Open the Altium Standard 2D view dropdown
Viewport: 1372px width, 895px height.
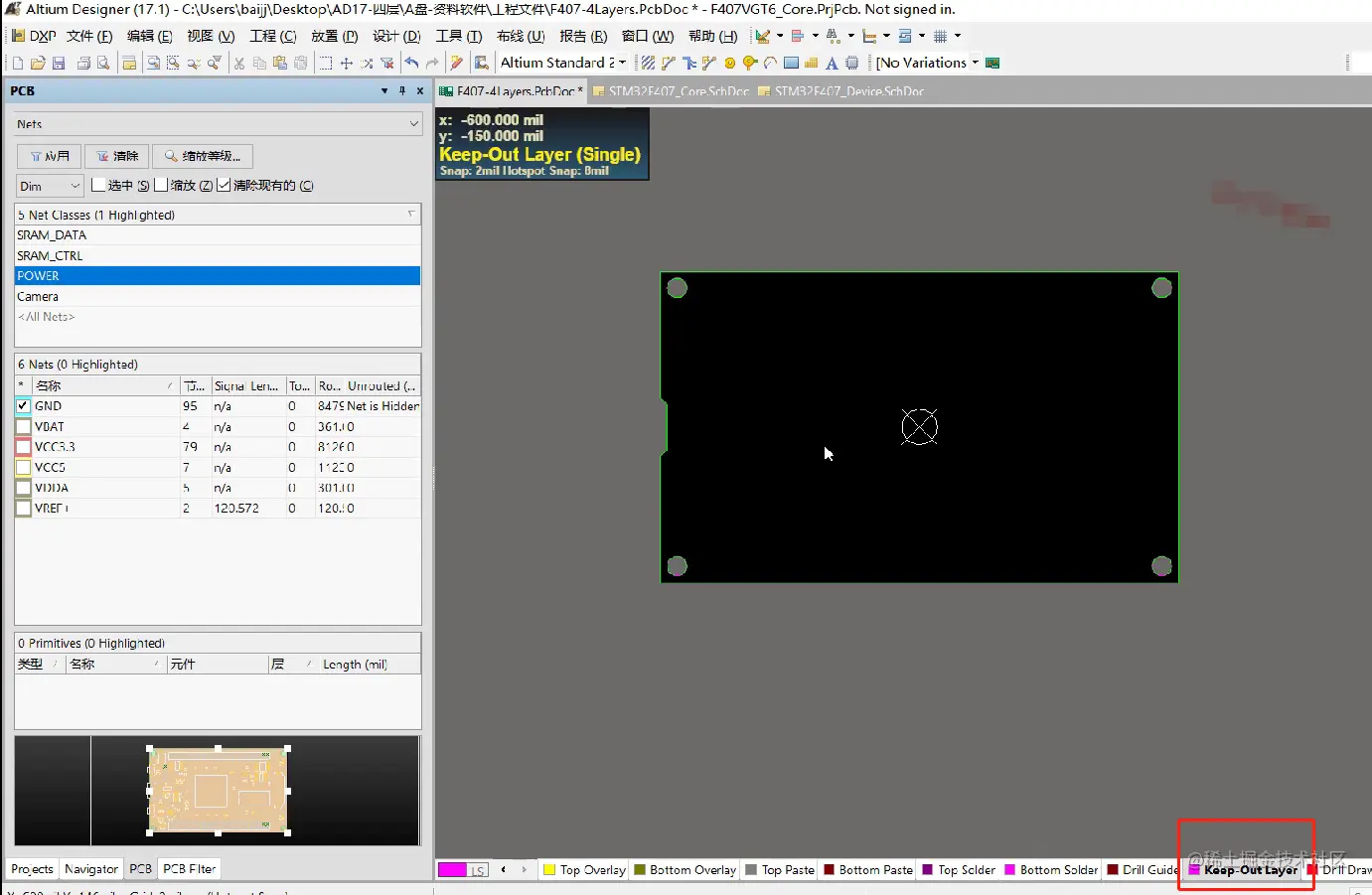click(x=623, y=63)
